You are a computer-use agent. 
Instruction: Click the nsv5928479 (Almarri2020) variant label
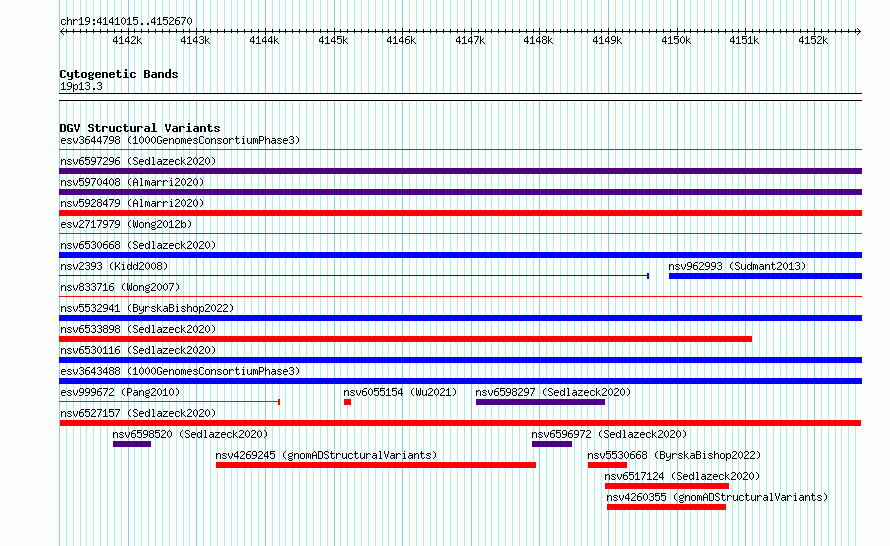coord(132,203)
